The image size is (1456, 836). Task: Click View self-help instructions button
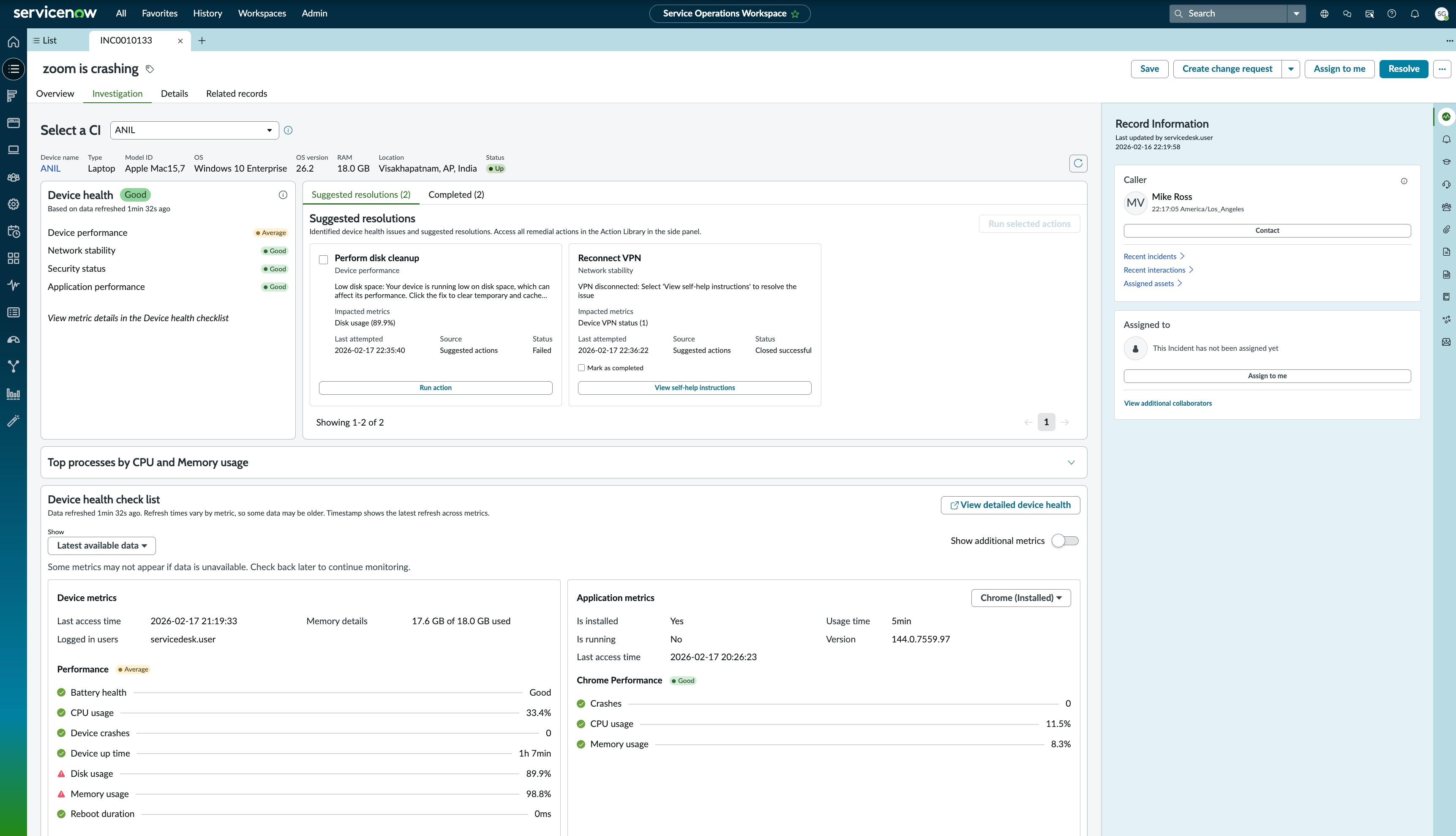pyautogui.click(x=695, y=388)
